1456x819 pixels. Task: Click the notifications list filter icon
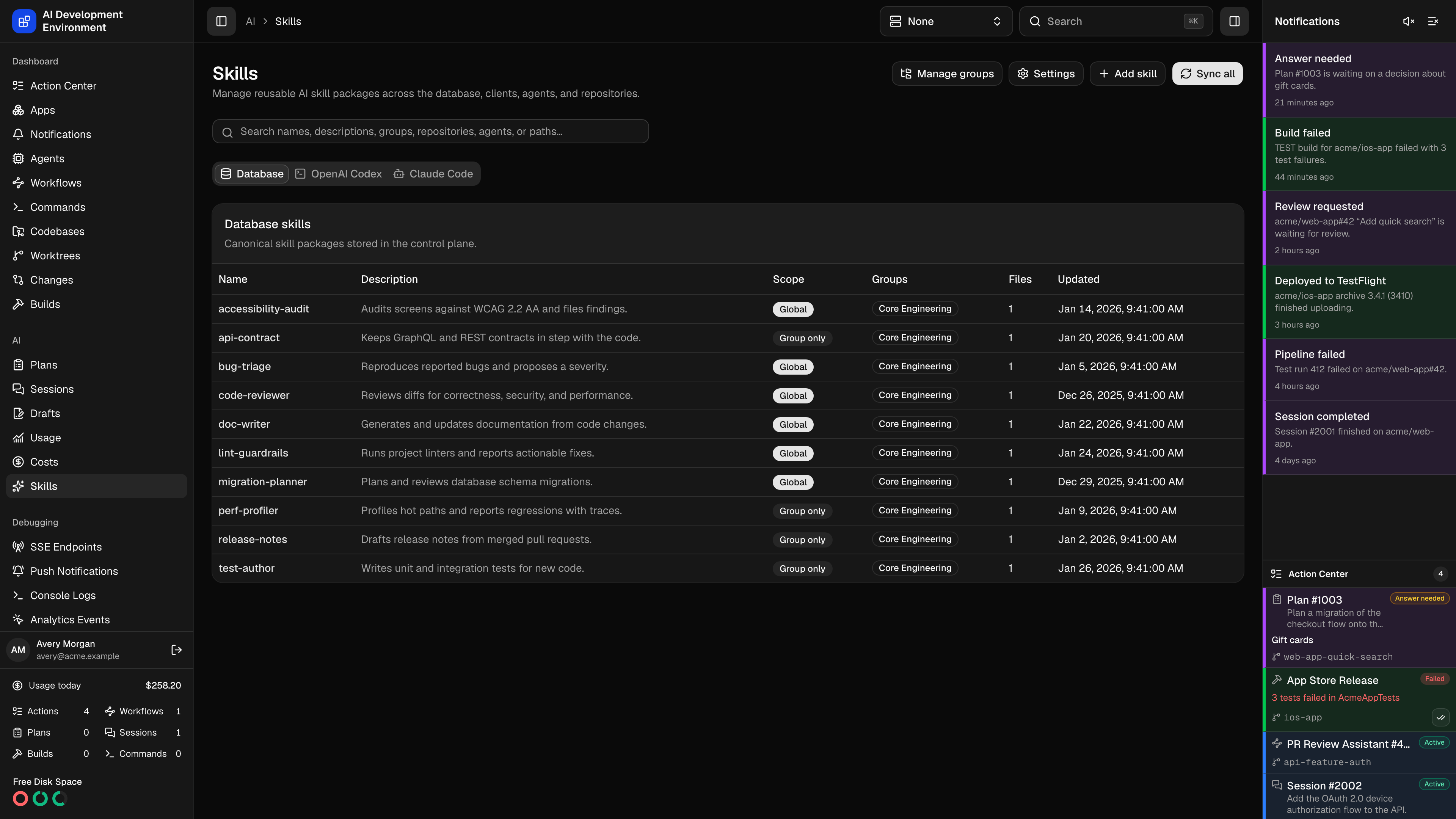click(1433, 22)
